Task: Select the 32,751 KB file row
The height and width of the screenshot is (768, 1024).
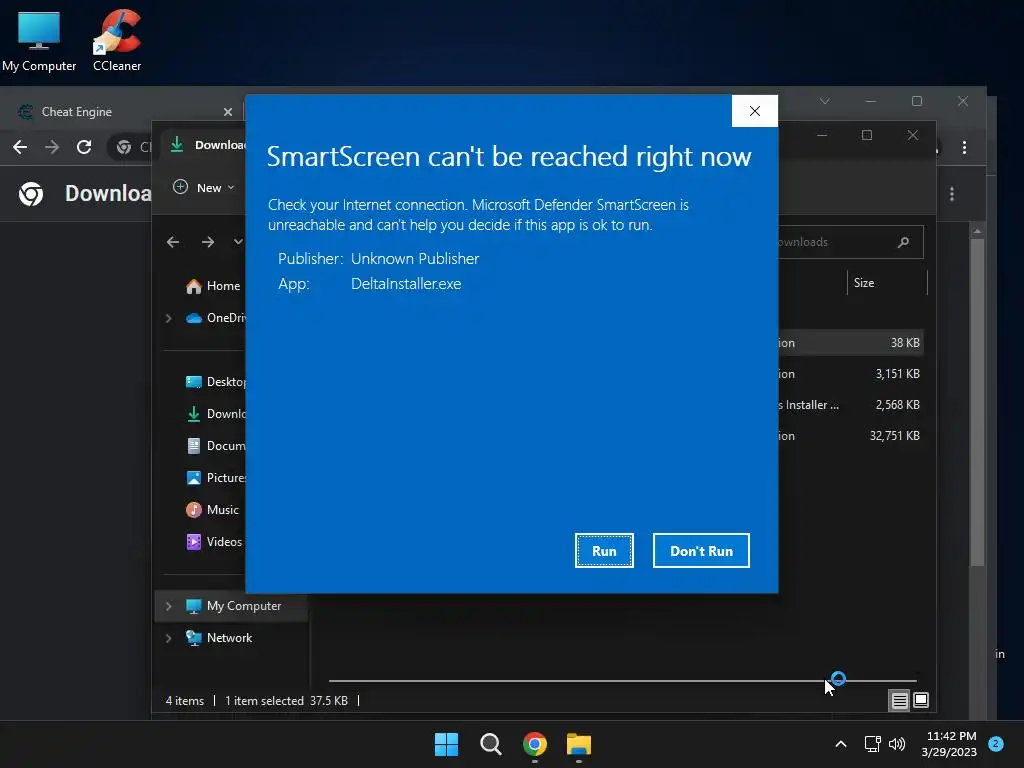Action: 850,436
